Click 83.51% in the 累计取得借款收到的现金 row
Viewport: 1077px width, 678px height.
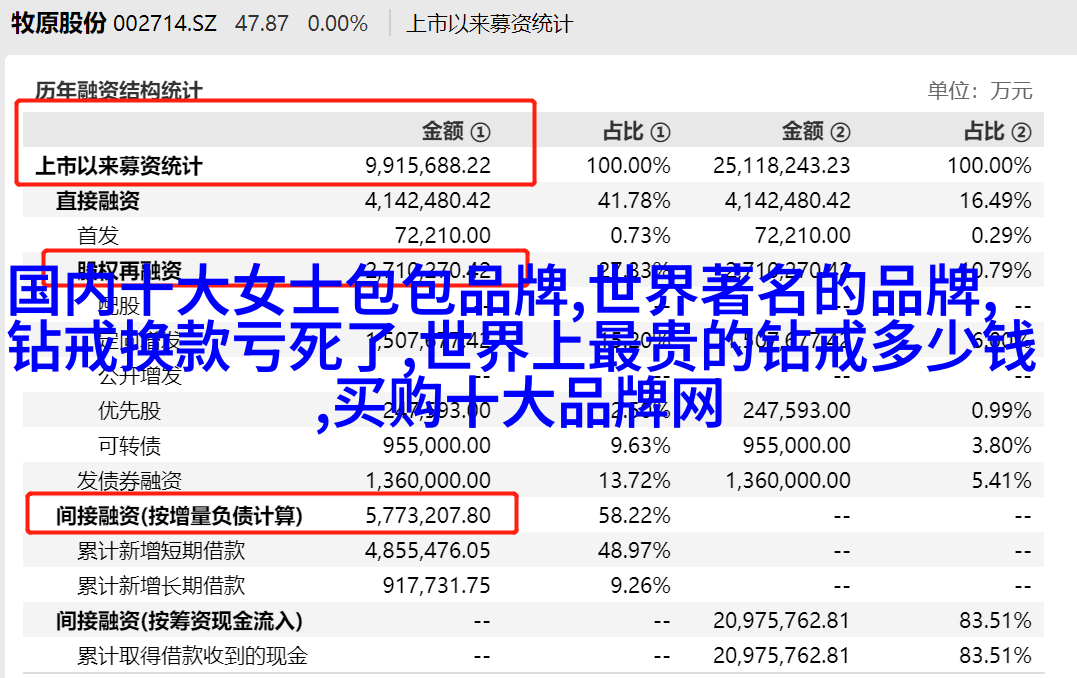(995, 657)
